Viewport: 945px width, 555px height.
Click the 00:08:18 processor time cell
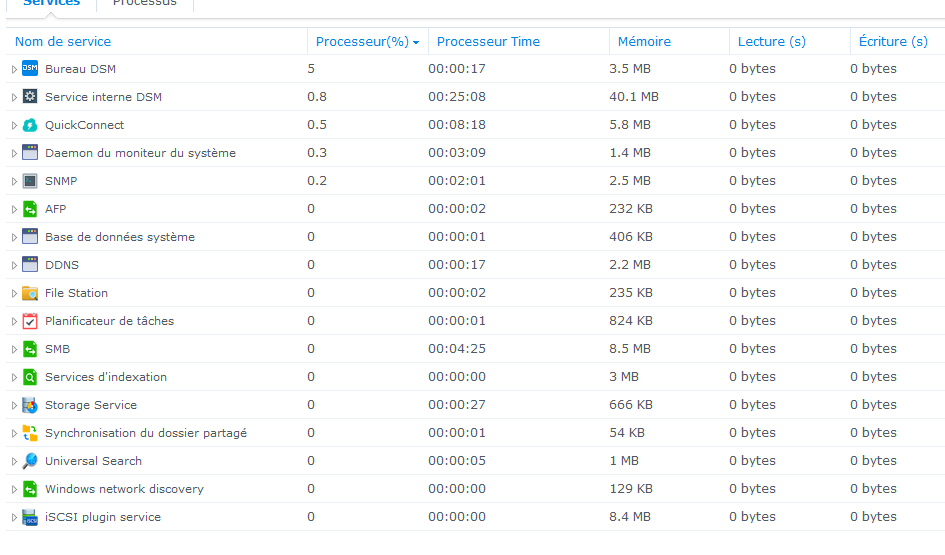click(x=457, y=125)
